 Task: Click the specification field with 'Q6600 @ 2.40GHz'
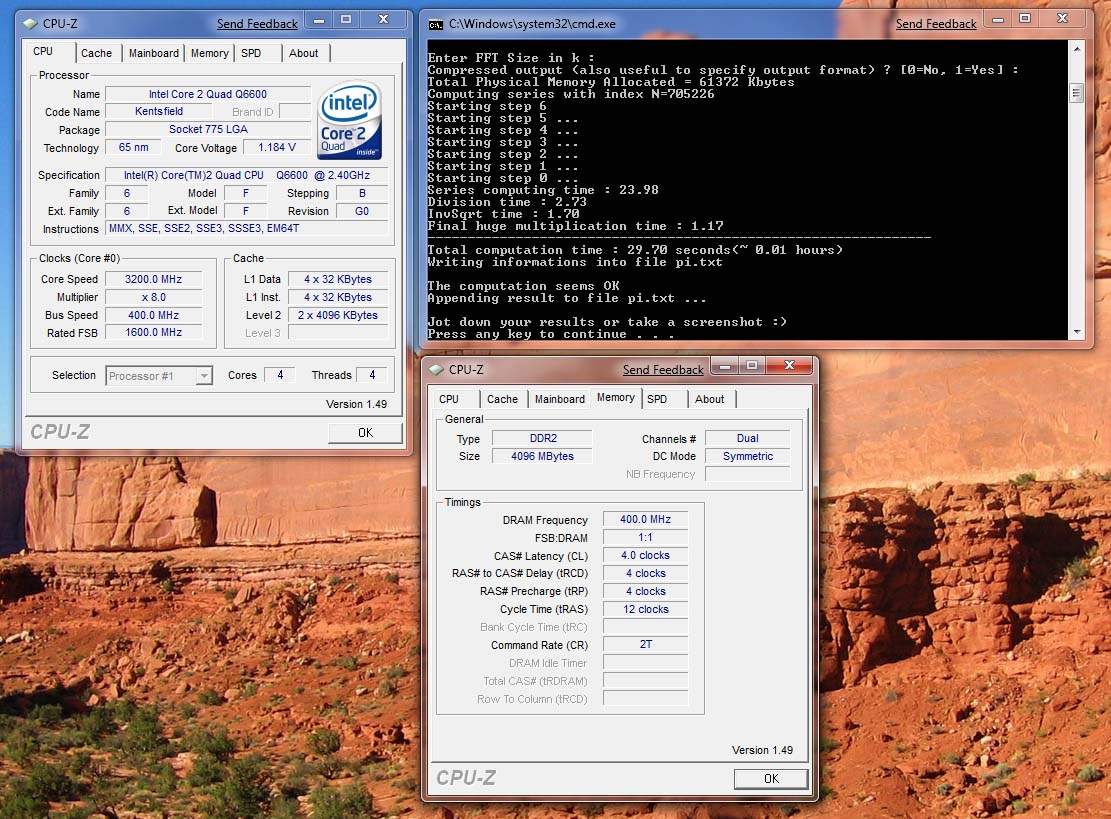pyautogui.click(x=247, y=175)
